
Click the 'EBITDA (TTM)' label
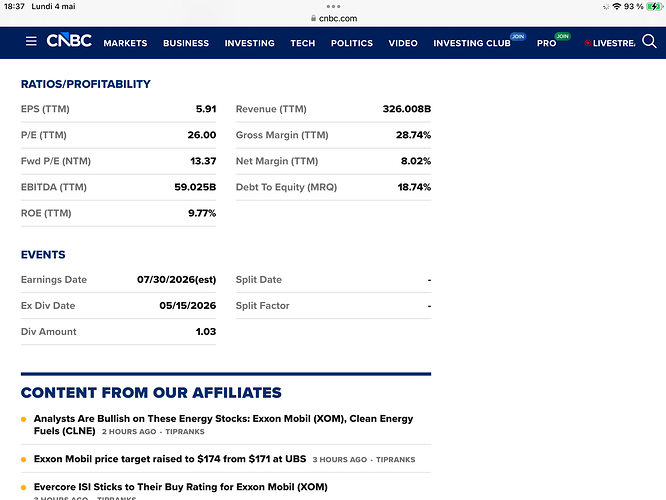click(x=54, y=187)
